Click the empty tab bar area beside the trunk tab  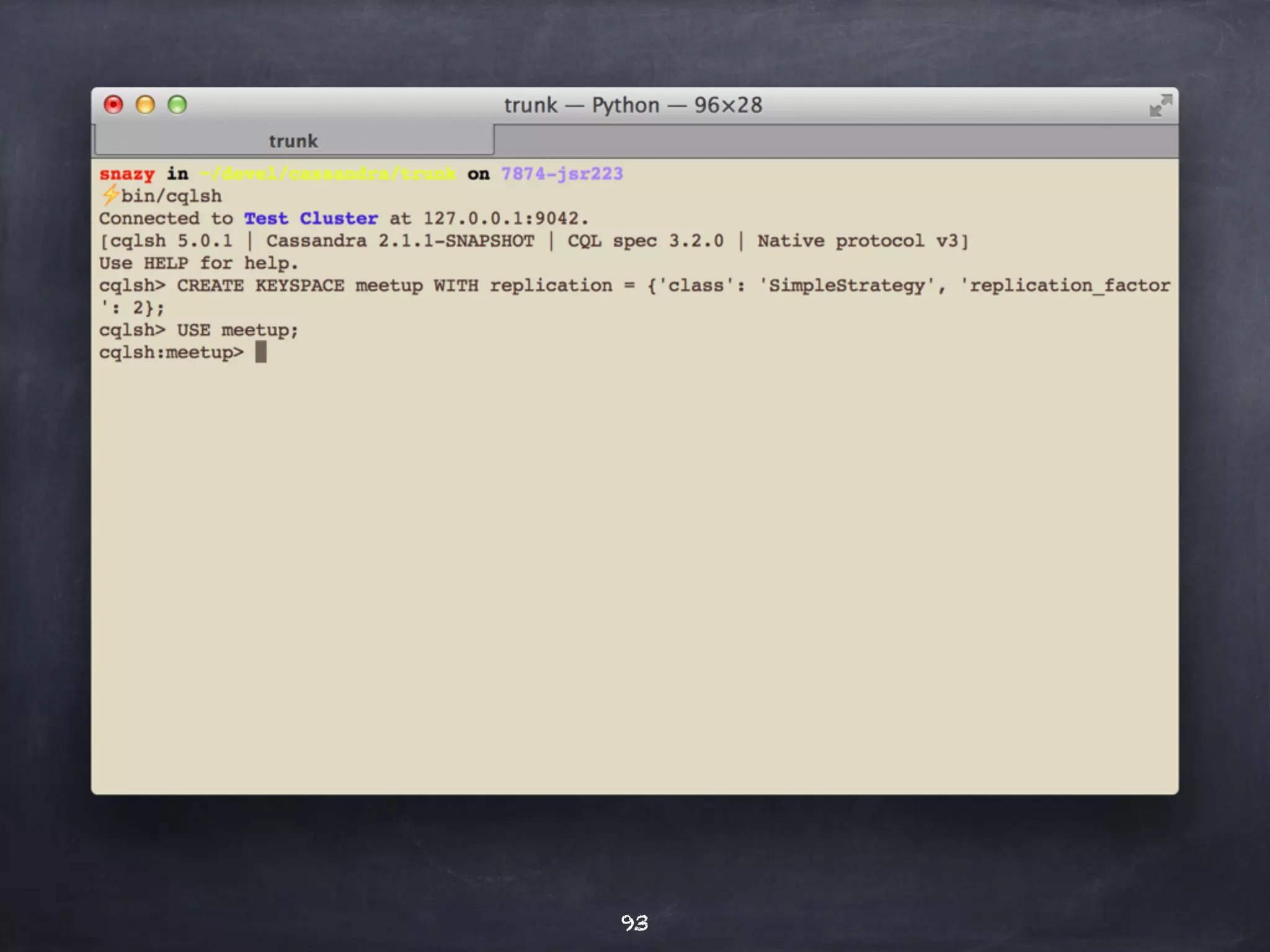(x=834, y=141)
